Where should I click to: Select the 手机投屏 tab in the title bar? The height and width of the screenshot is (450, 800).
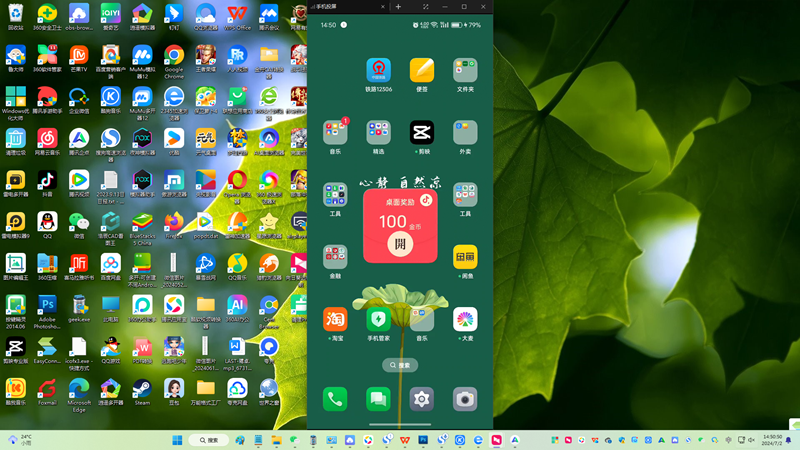tap(347, 7)
